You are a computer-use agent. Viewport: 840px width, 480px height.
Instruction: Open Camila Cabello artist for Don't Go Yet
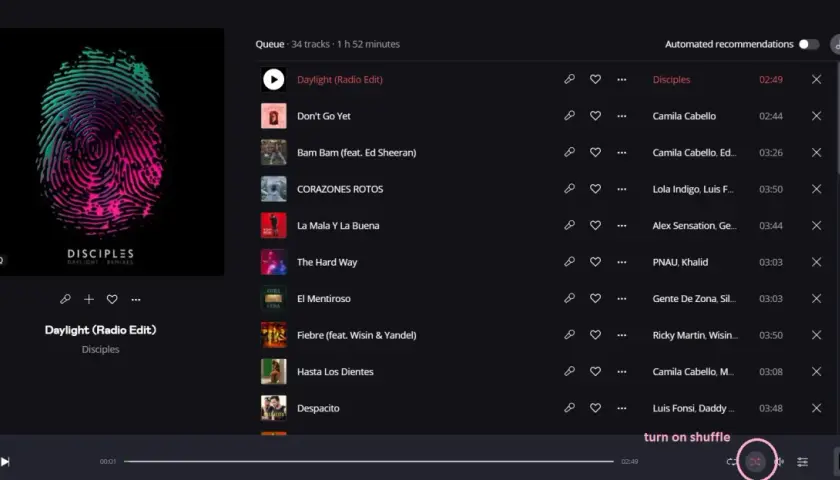click(x=684, y=116)
